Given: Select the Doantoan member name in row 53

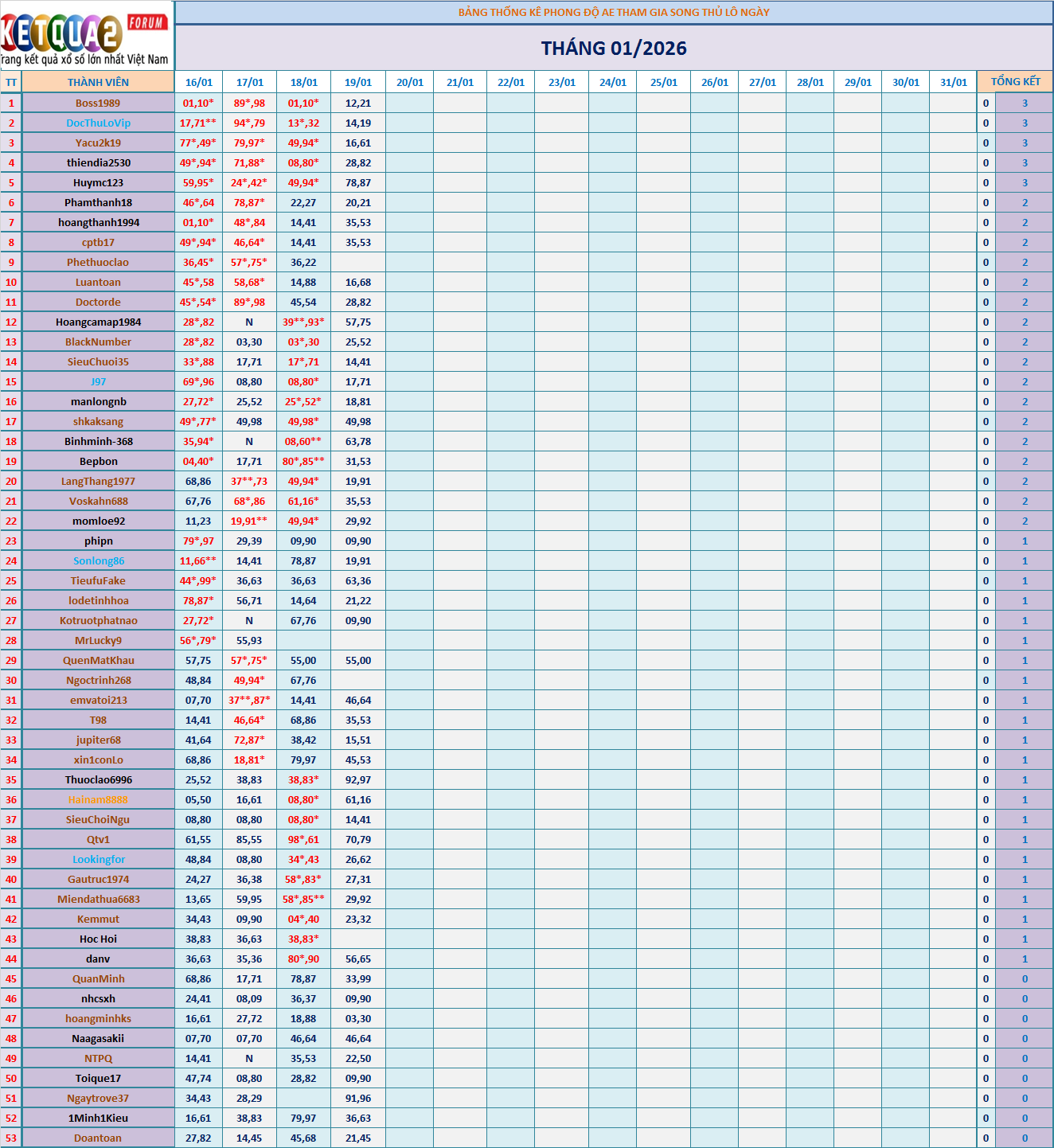Looking at the screenshot, I should (x=98, y=1138).
